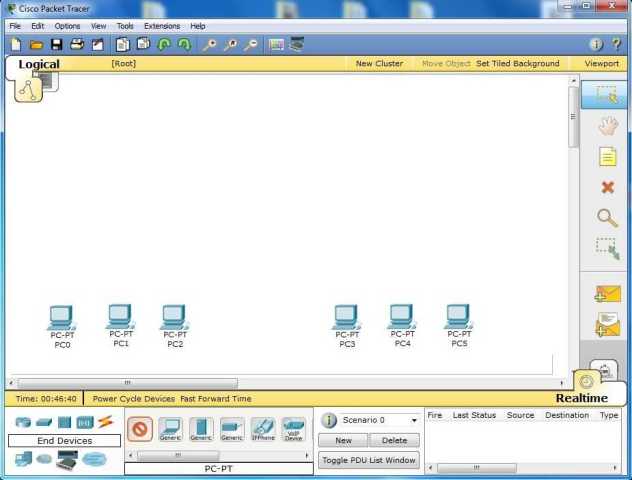Click the Print icon in toolbar

[77, 45]
